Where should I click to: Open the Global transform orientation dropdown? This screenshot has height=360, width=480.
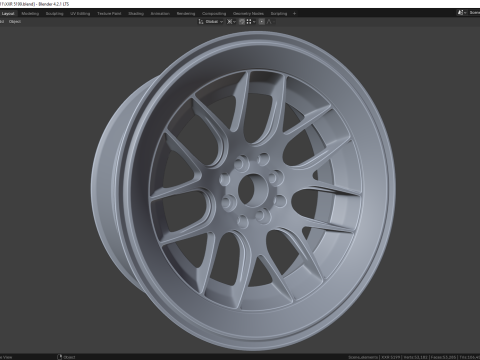pyautogui.click(x=214, y=21)
